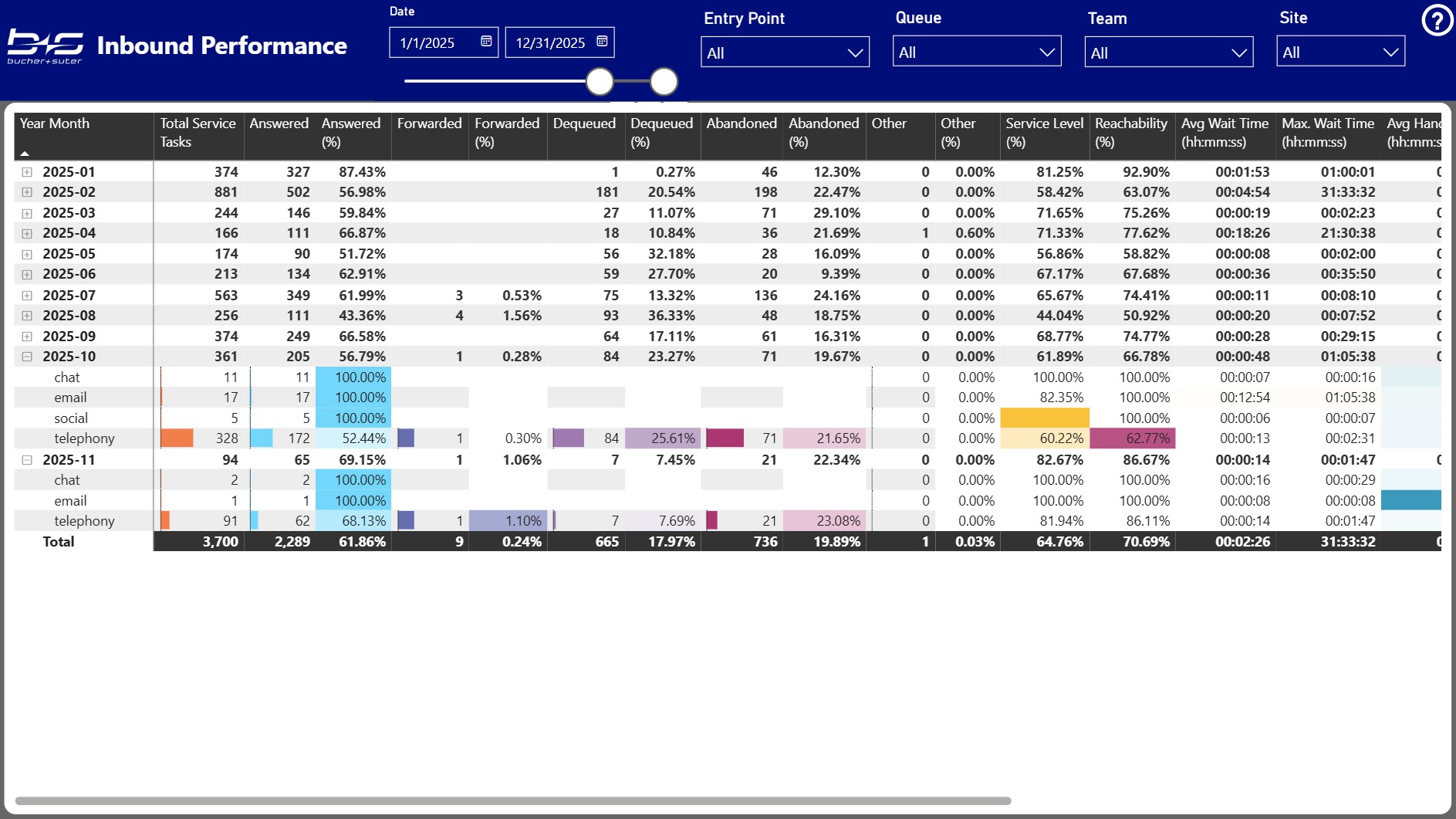Select the telephony row under 2025-10

coord(83,438)
